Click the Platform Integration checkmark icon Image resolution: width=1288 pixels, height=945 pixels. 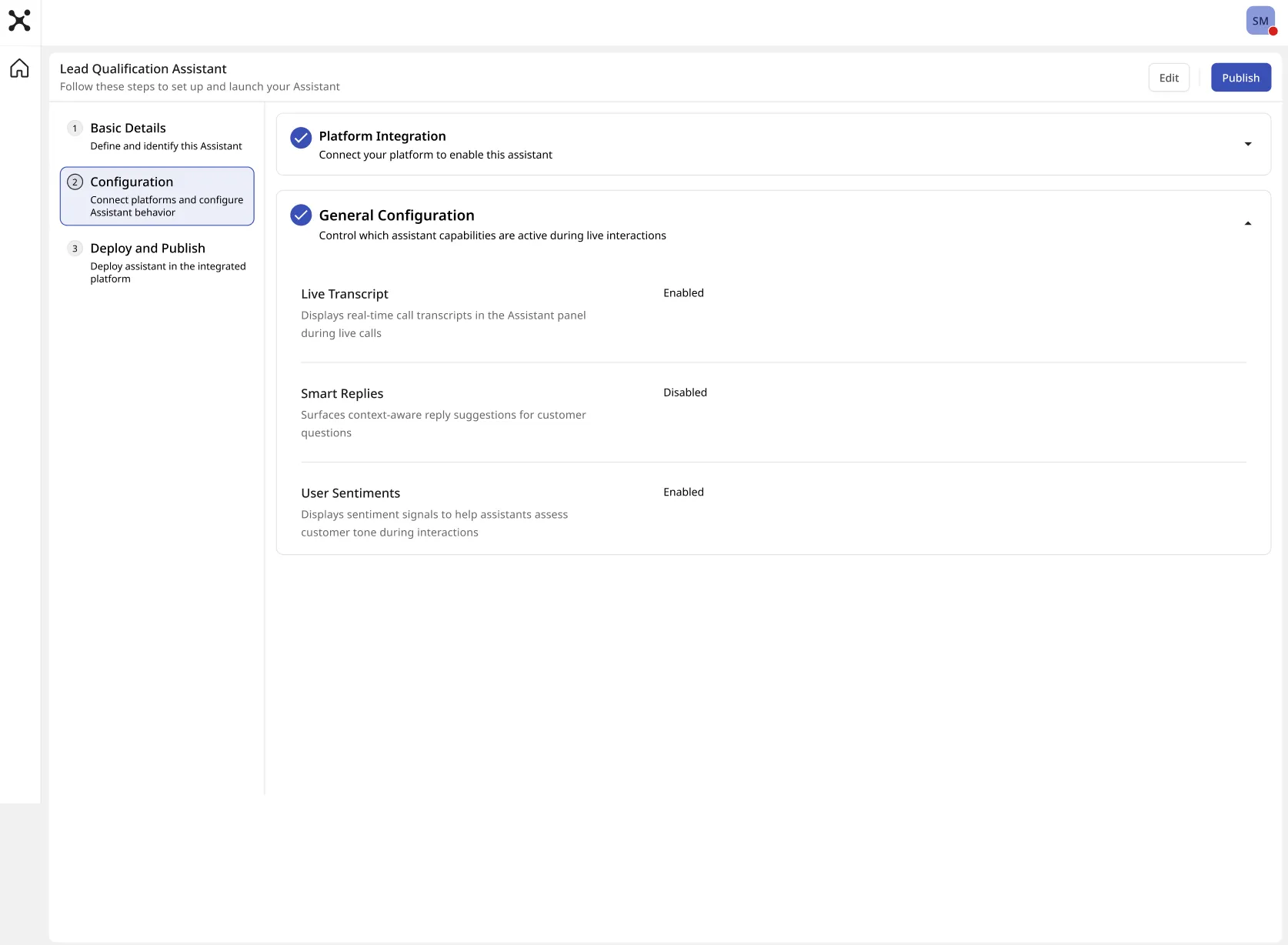[x=301, y=138]
